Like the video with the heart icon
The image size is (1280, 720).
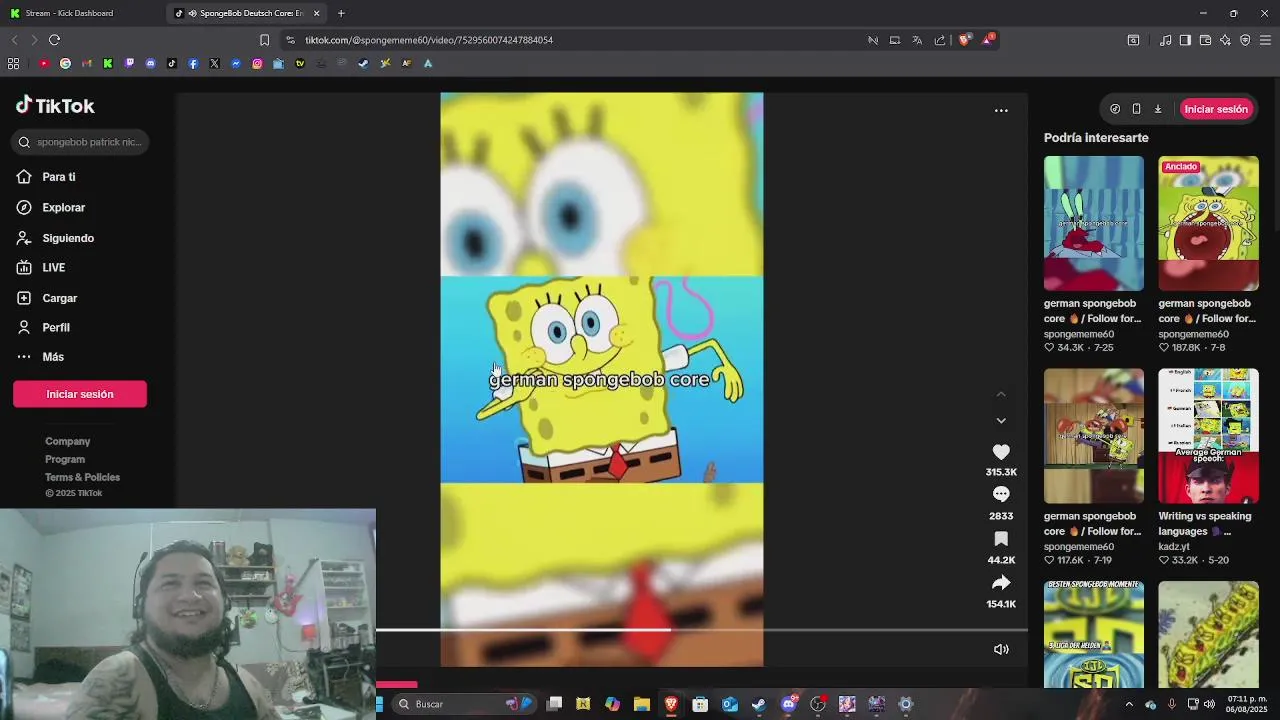pos(1001,452)
